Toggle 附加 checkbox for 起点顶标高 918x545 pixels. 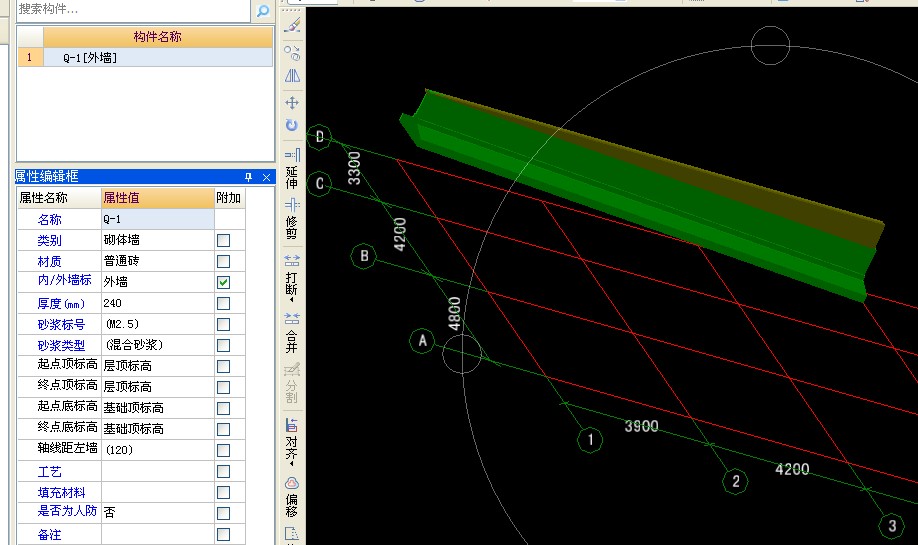tap(223, 366)
